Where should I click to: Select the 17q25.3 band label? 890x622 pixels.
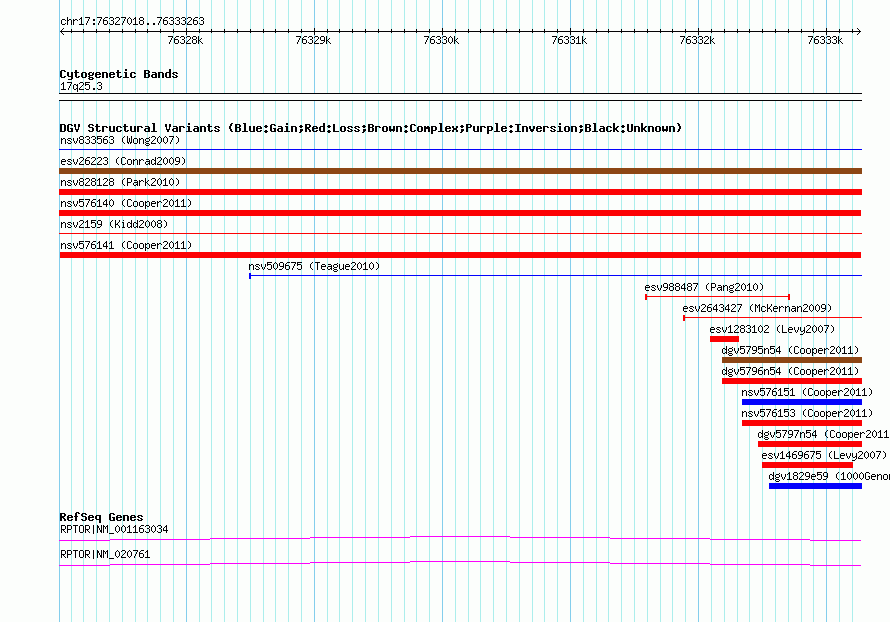click(x=81, y=86)
